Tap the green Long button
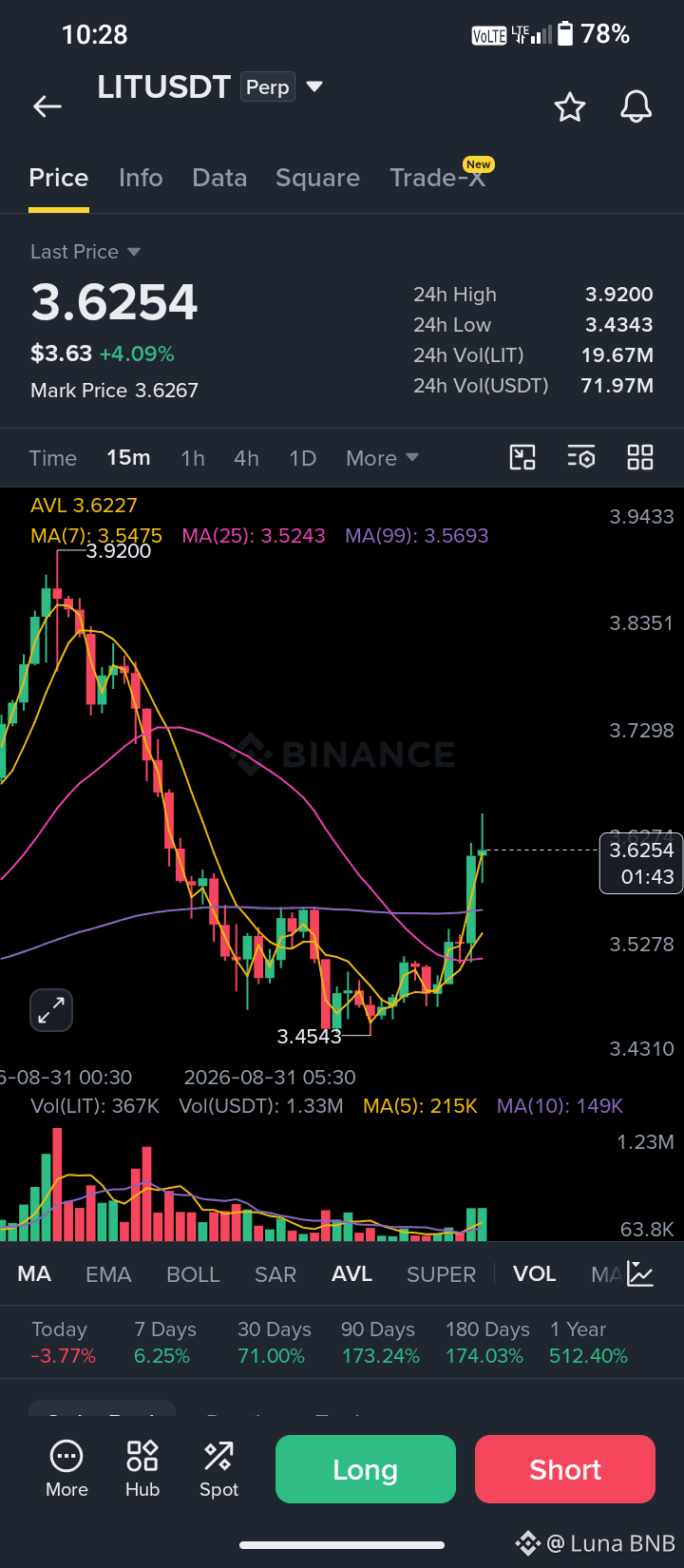The image size is (684, 1568). (366, 1469)
